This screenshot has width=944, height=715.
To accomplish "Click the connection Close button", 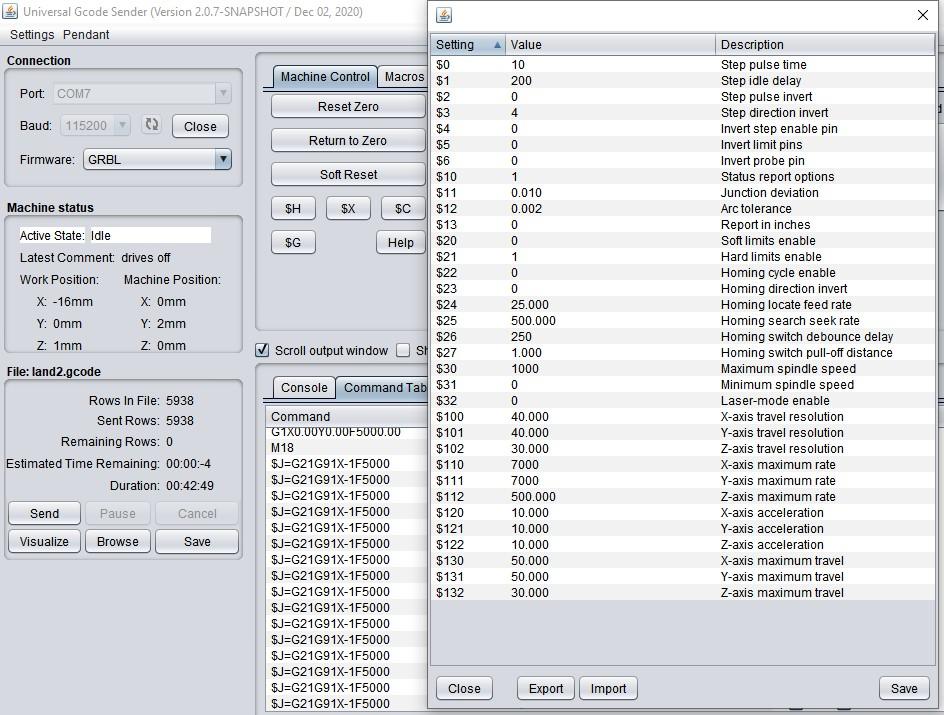I will [x=200, y=126].
